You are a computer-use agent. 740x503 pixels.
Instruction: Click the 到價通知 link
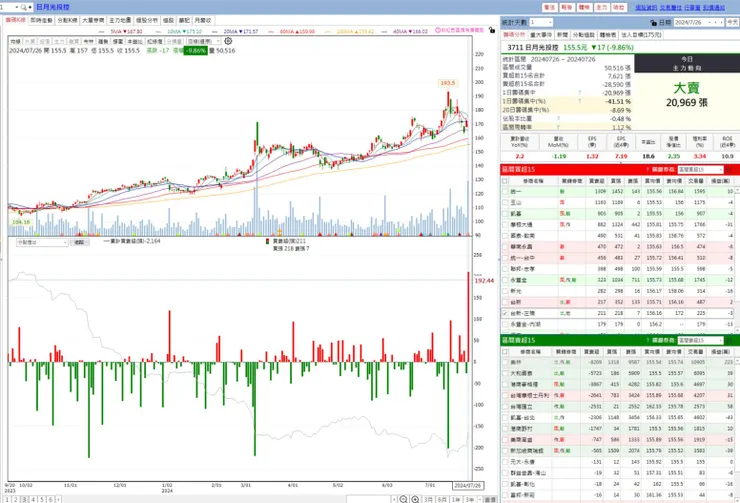[714, 8]
